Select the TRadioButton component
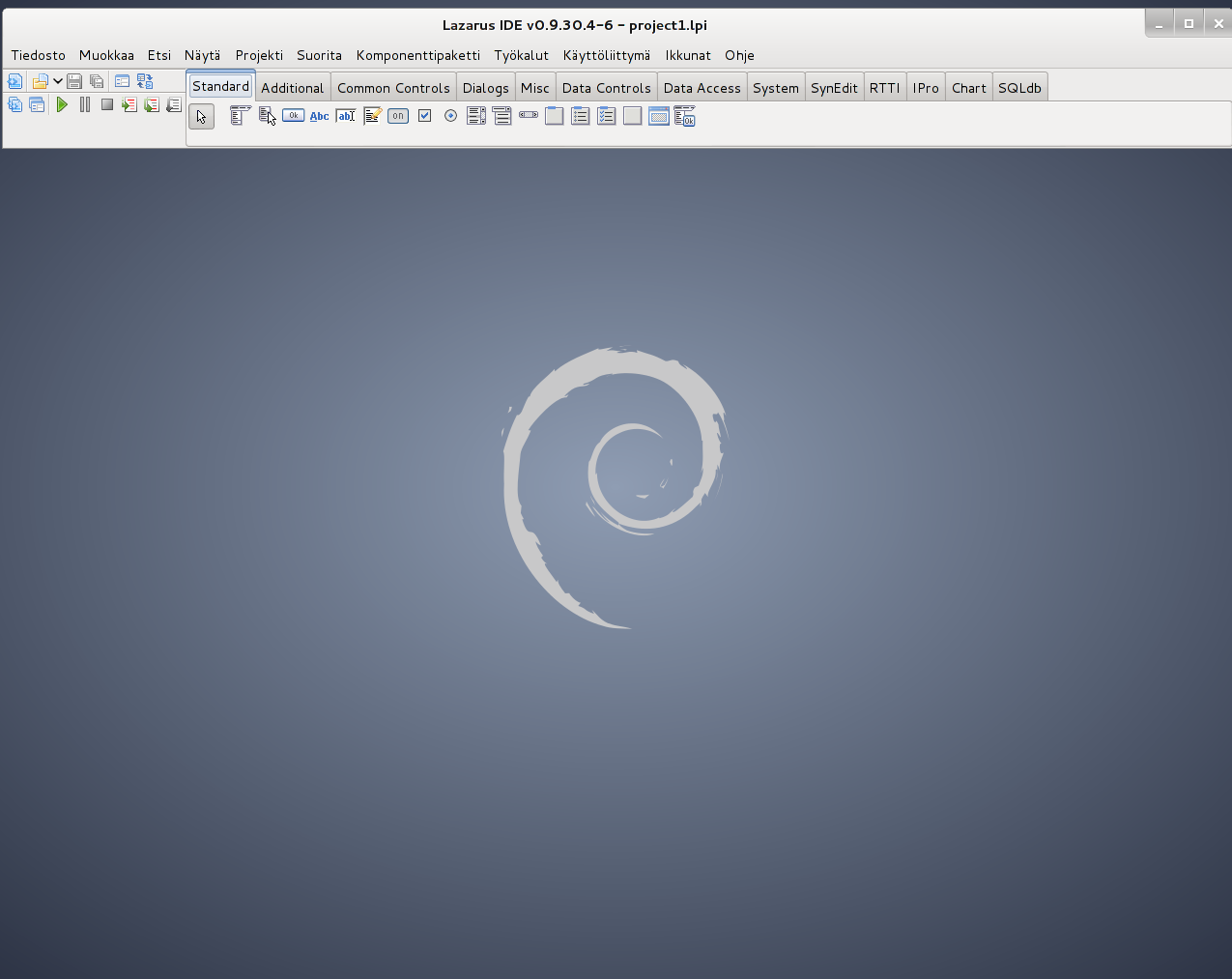 (450, 116)
